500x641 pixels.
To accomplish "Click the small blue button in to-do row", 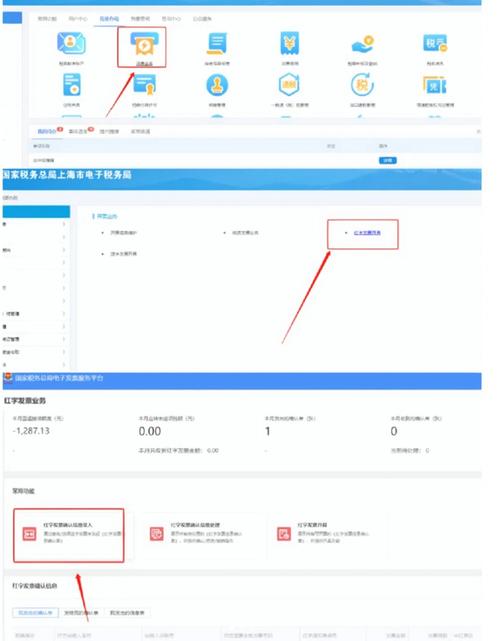I will pos(388,160).
